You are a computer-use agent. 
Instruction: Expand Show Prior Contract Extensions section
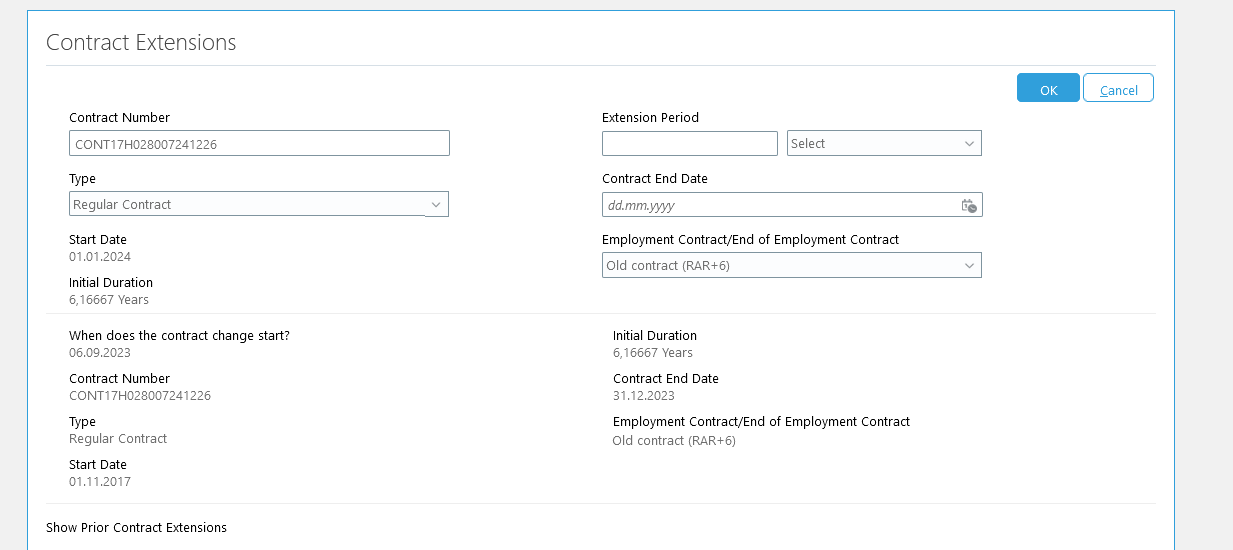click(x=136, y=527)
